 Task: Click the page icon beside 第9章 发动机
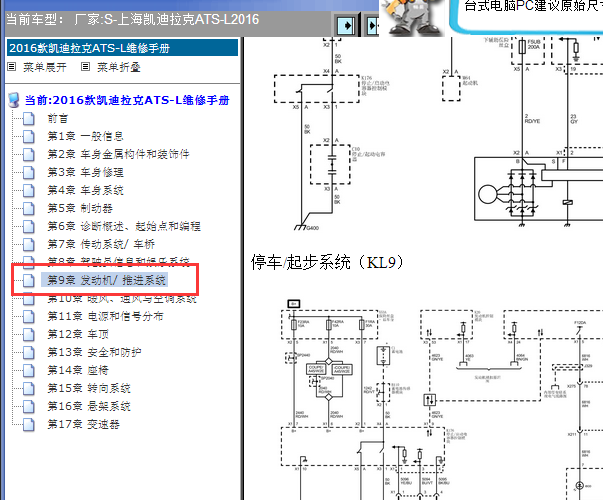pyautogui.click(x=28, y=280)
